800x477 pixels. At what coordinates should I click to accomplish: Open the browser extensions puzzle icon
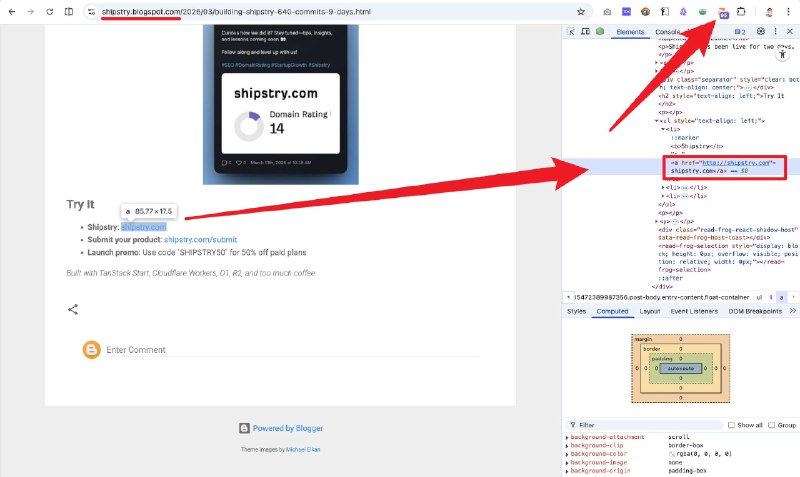pyautogui.click(x=742, y=11)
